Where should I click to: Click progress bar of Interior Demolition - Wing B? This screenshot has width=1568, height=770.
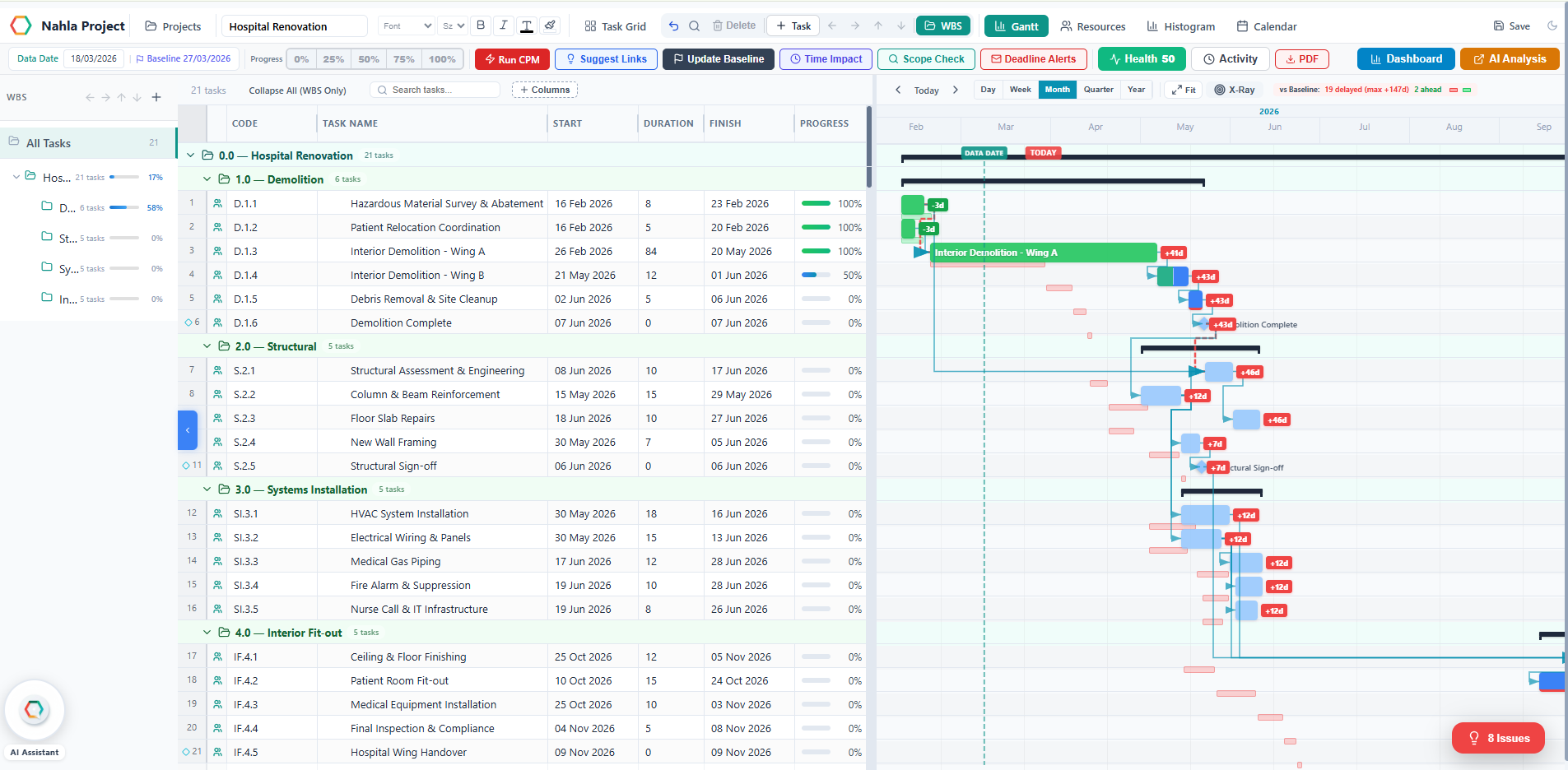click(816, 275)
